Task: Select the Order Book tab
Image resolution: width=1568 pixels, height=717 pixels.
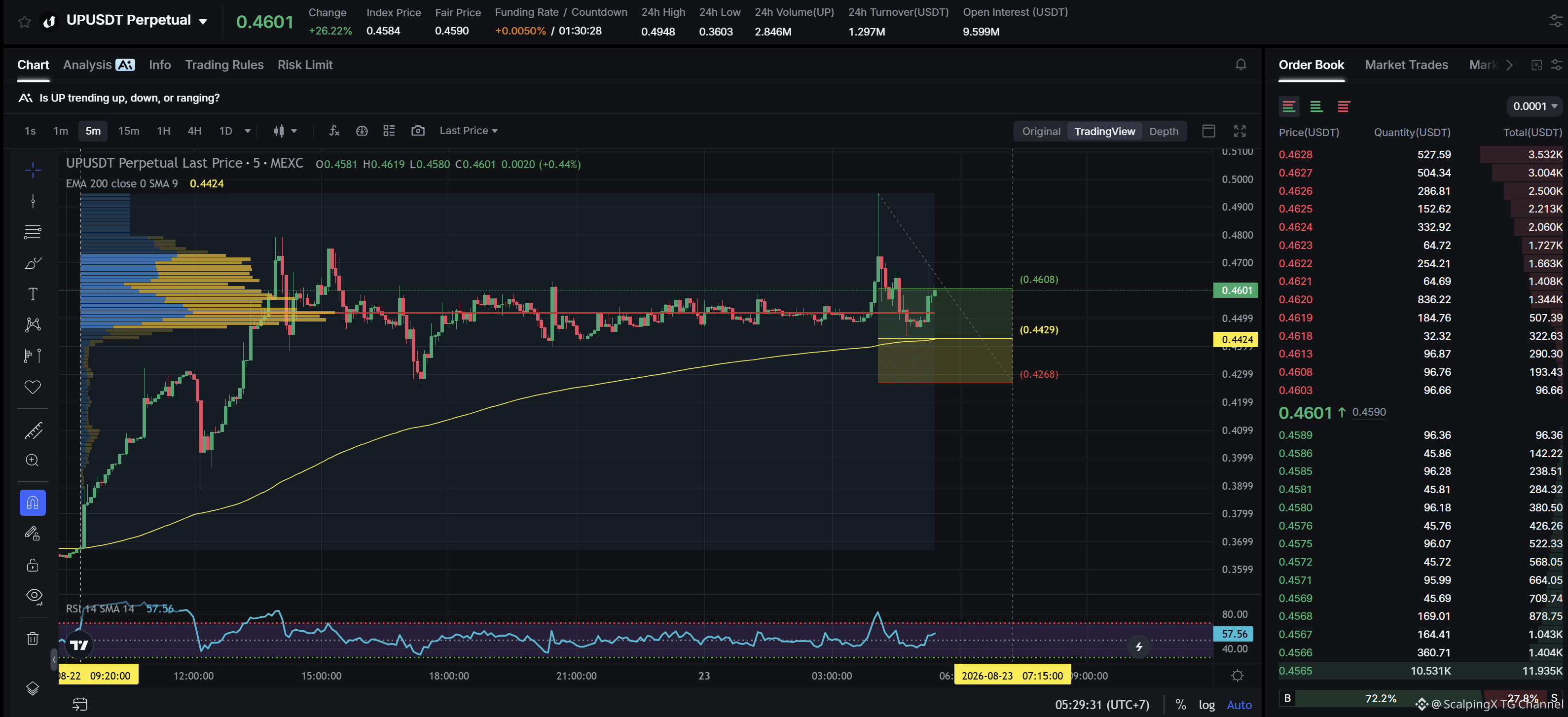Action: click(1311, 65)
